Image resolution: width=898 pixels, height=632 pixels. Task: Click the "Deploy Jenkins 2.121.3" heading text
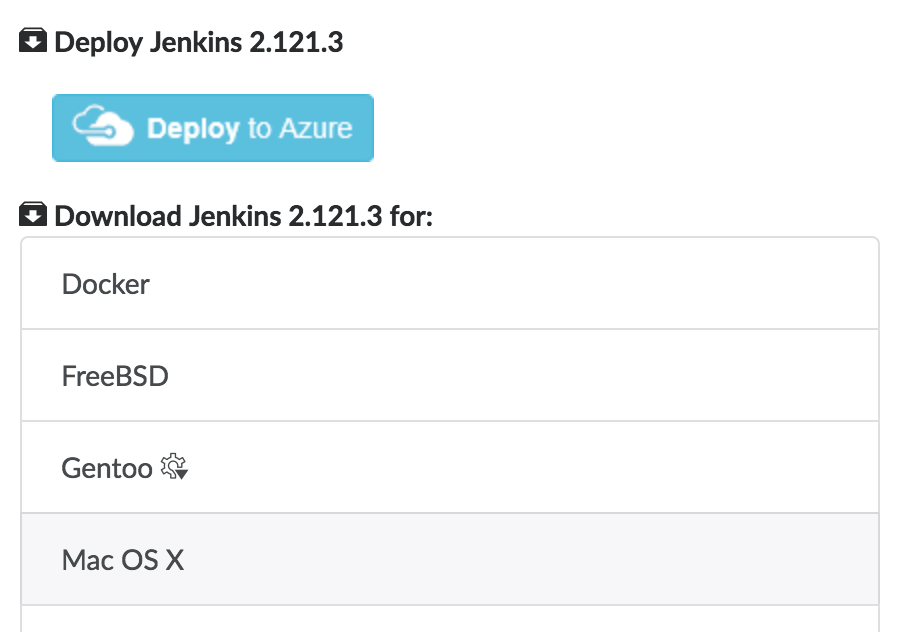pos(199,43)
